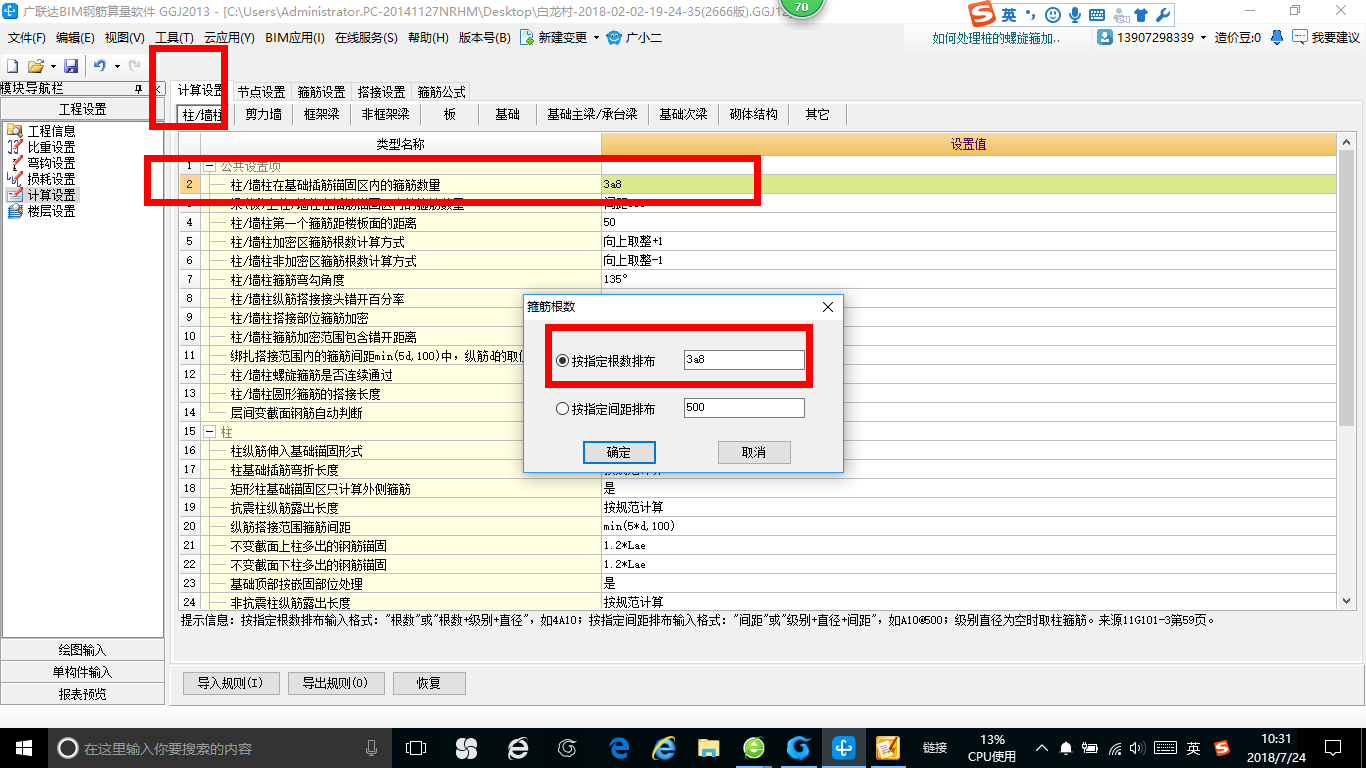Click the 比重设置 icon in navigation panel

click(x=14, y=147)
